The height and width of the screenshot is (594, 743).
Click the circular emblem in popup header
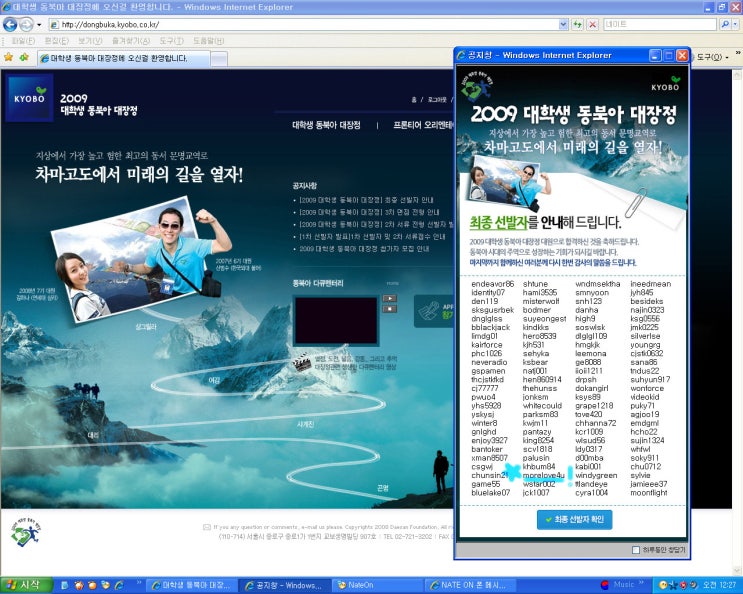click(477, 86)
